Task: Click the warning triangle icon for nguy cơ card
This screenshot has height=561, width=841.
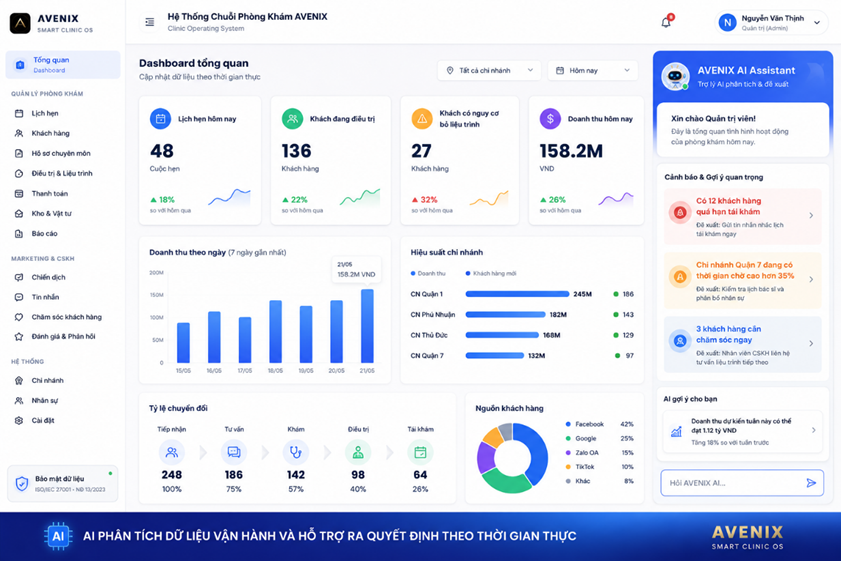Action: pos(422,119)
